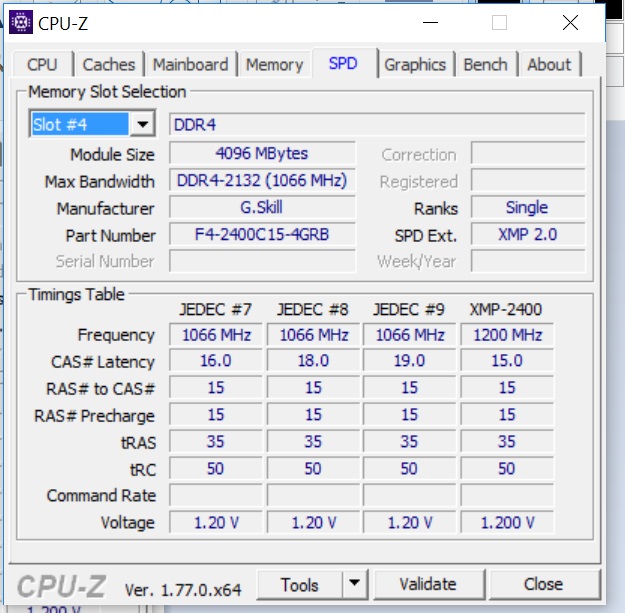
Task: Click the Single ranks value
Action: [x=527, y=207]
